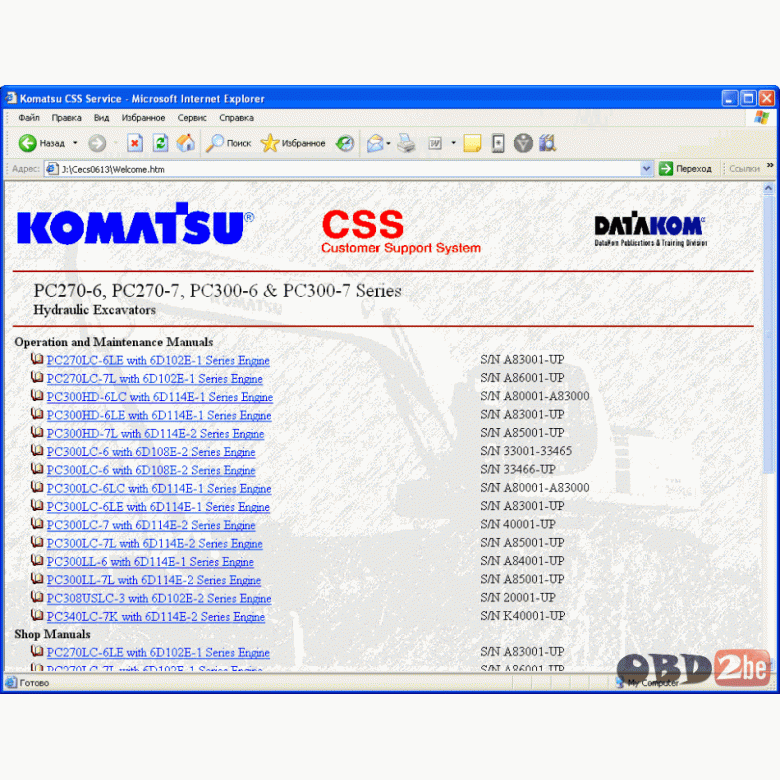Click book icon beside PC308USLC-3 manual

(37, 596)
